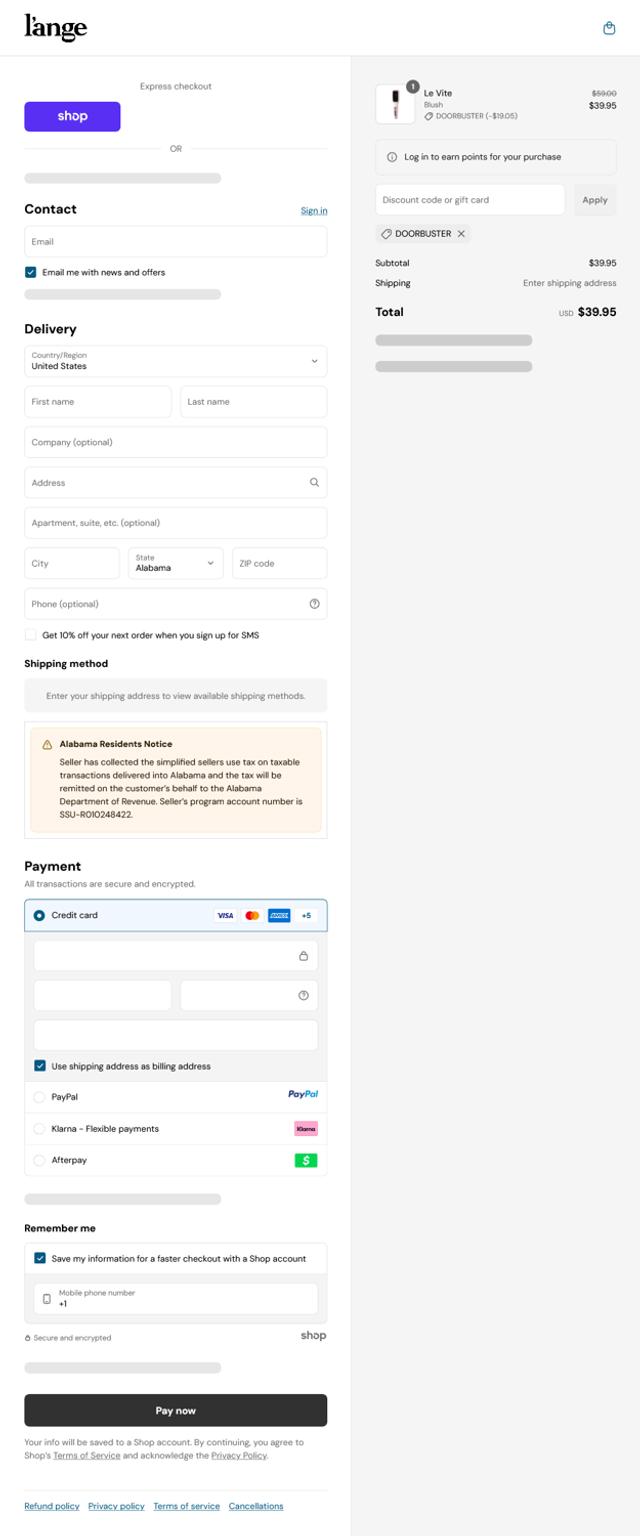
Task: Click the info icon beside Log in message
Action: [x=392, y=157]
